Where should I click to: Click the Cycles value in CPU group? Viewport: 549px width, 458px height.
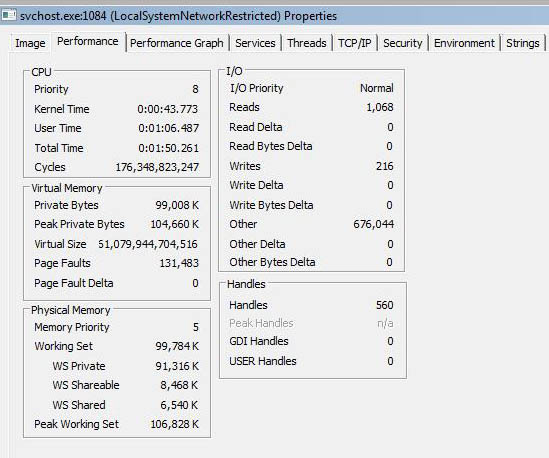pos(157,167)
